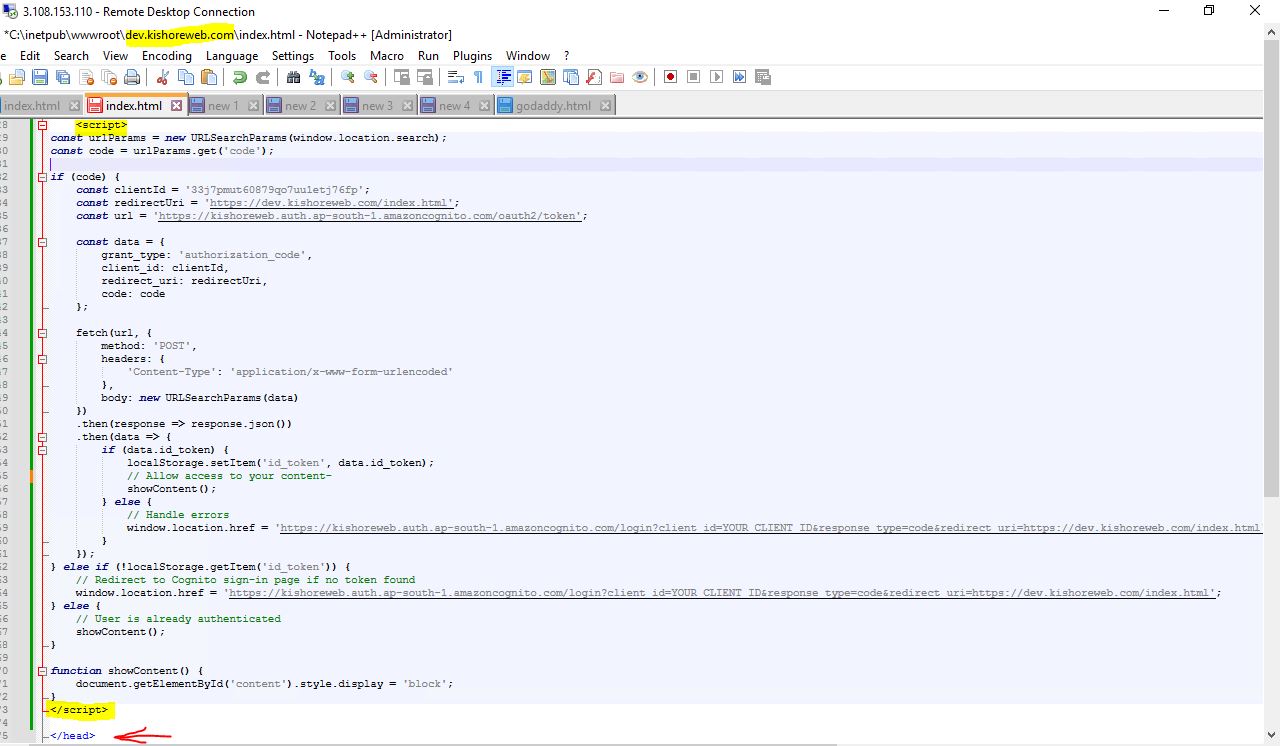Start macro recording with the red record icon
This screenshot has width=1280, height=746.
click(x=670, y=78)
